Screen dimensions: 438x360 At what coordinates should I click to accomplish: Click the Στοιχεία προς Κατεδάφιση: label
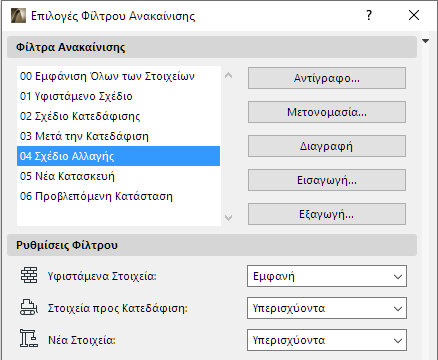click(x=118, y=308)
